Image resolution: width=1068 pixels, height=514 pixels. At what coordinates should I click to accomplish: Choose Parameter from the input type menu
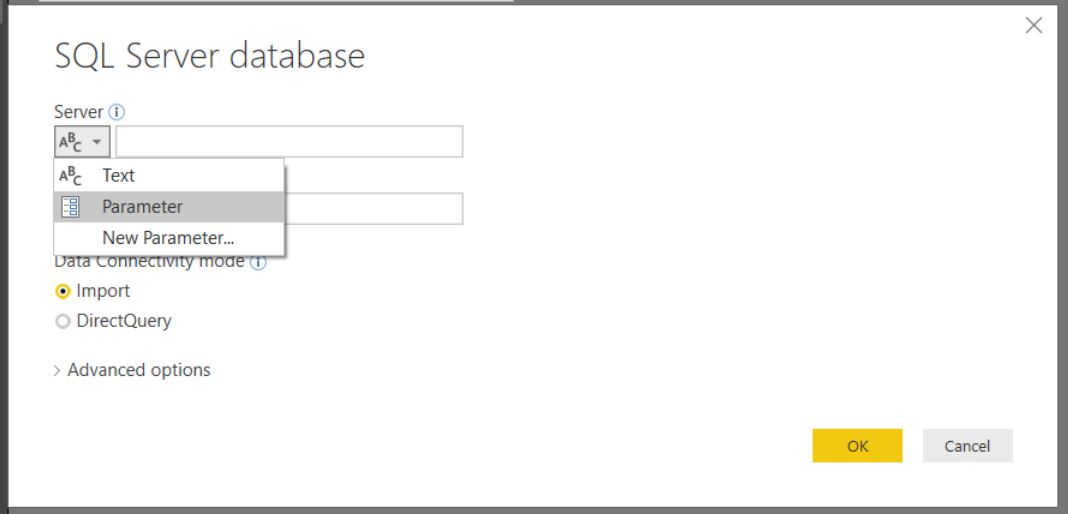coord(142,207)
